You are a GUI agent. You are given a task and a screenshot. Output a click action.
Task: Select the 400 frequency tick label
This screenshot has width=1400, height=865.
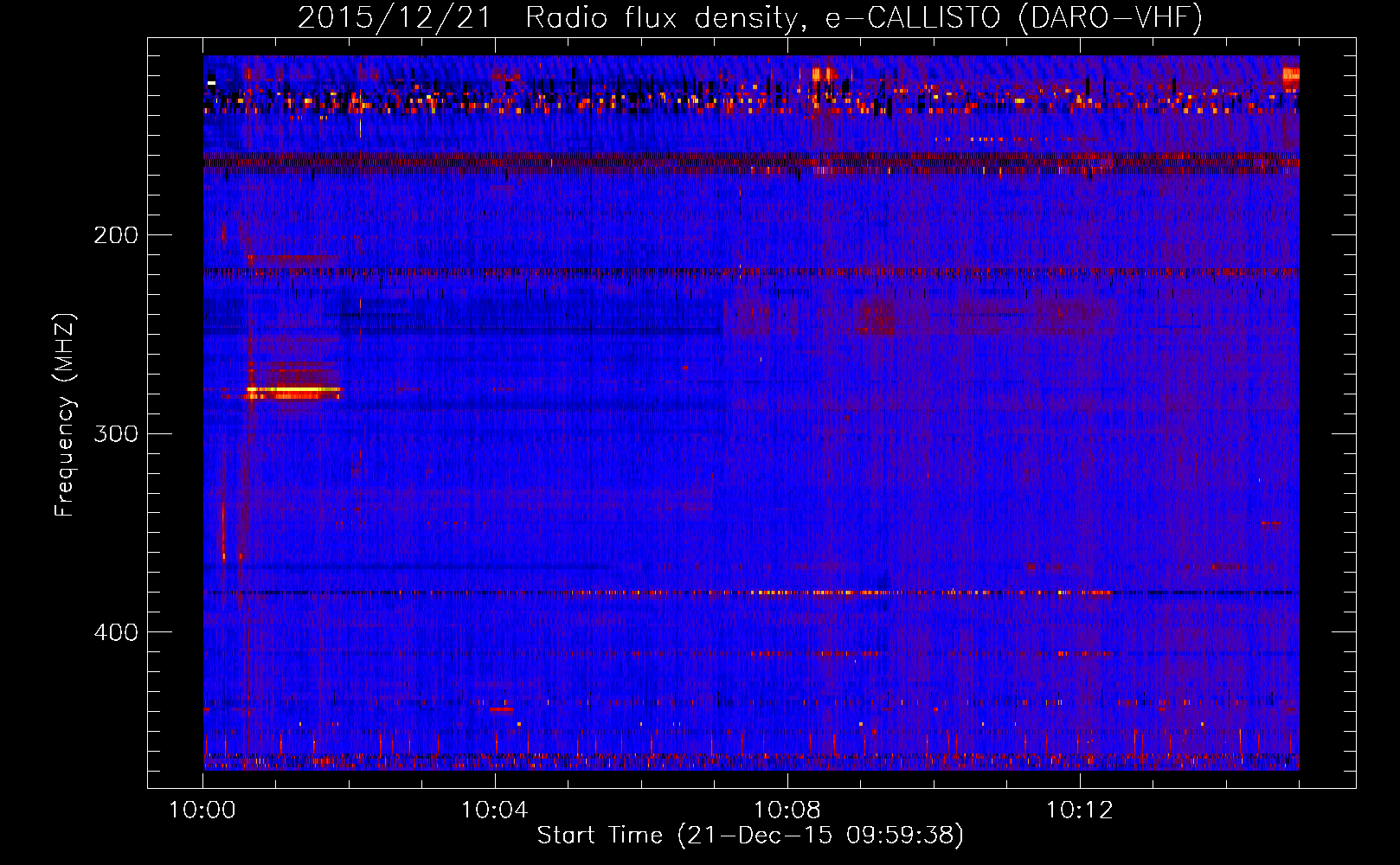(x=116, y=632)
